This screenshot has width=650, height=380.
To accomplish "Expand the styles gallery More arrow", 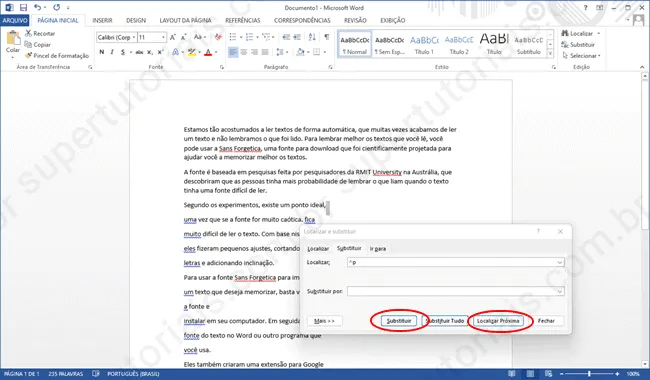I will [550, 54].
